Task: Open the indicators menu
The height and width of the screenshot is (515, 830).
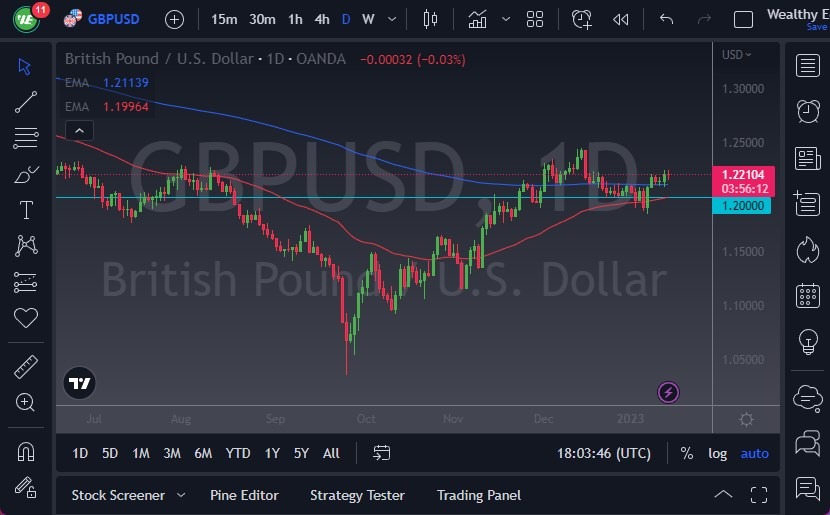Action: (x=477, y=20)
